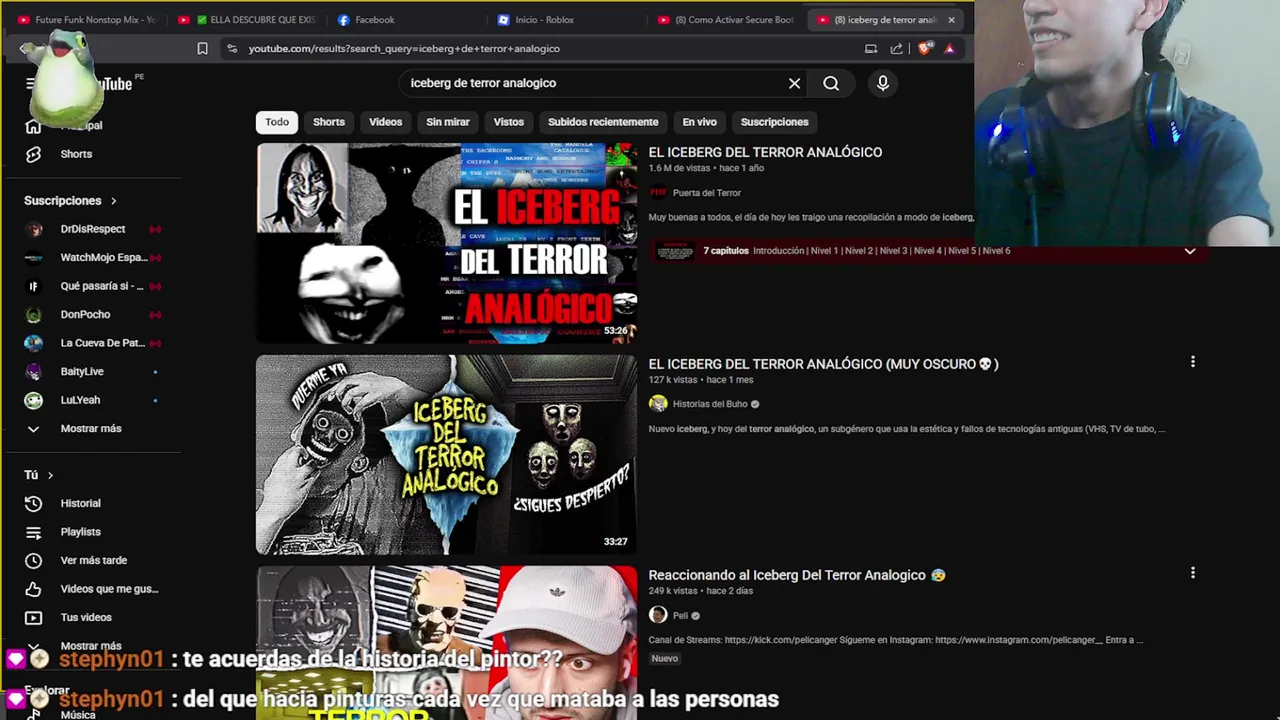Clear the search query with the X
The width and height of the screenshot is (1280, 720).
pos(794,83)
